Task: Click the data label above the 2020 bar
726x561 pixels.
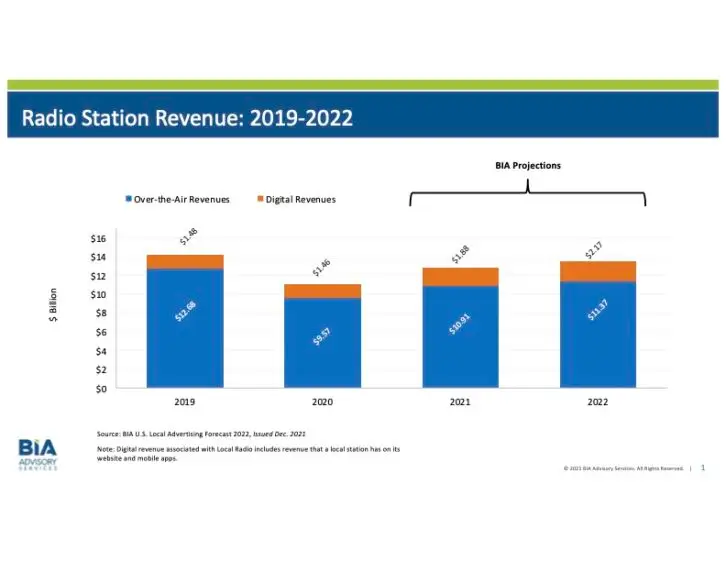Action: pyautogui.click(x=321, y=268)
